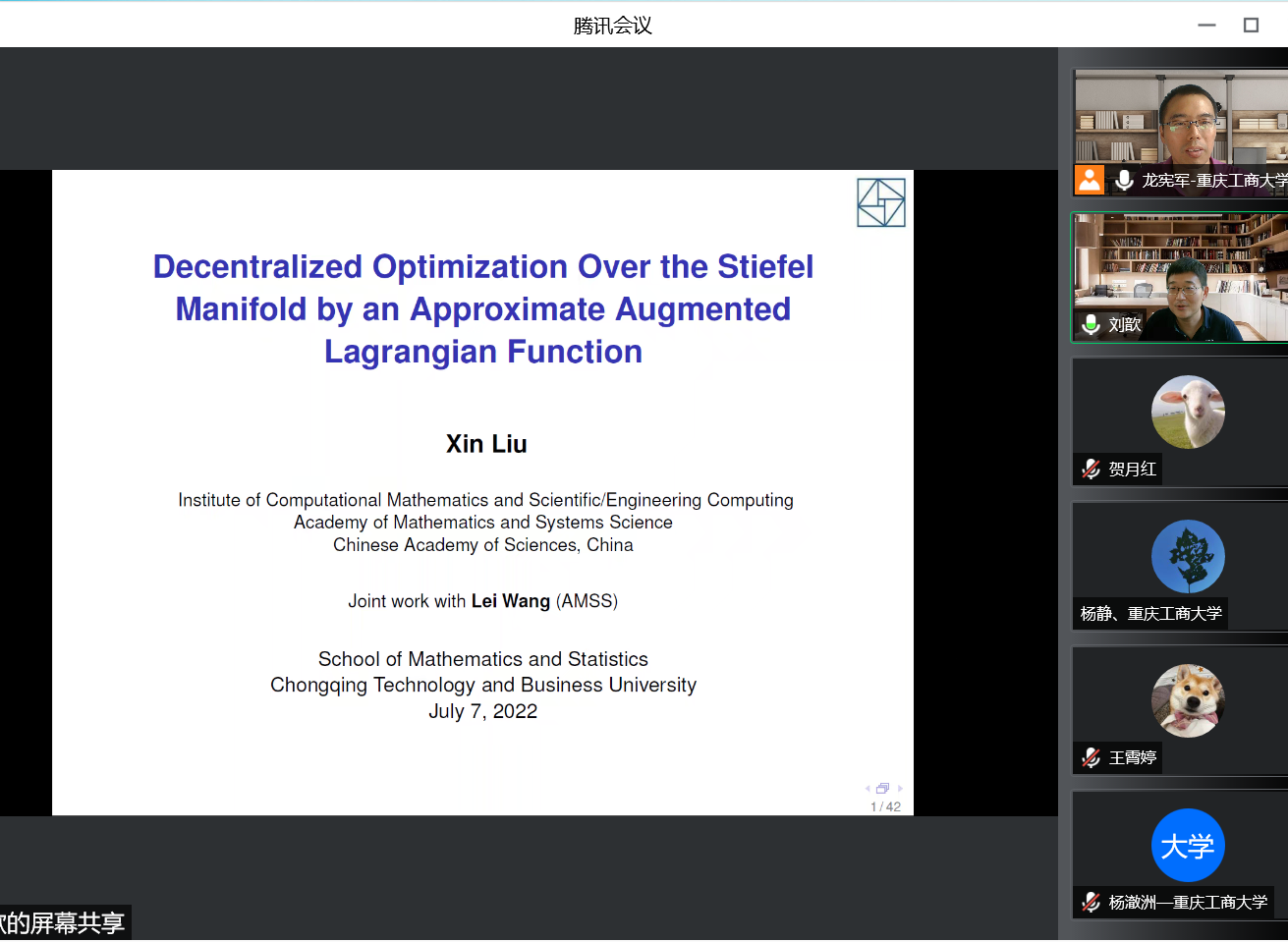1288x942 pixels.
Task: Toggle the muted microphone for 贺月红
Action: click(1091, 470)
